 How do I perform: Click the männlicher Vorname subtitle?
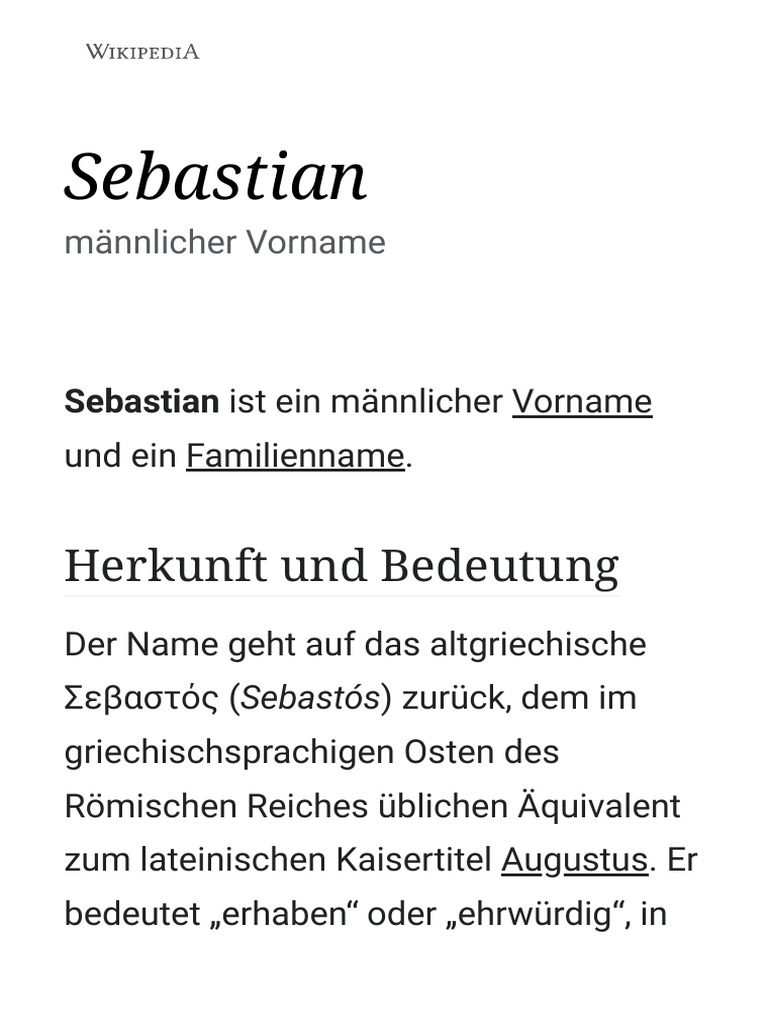(224, 242)
